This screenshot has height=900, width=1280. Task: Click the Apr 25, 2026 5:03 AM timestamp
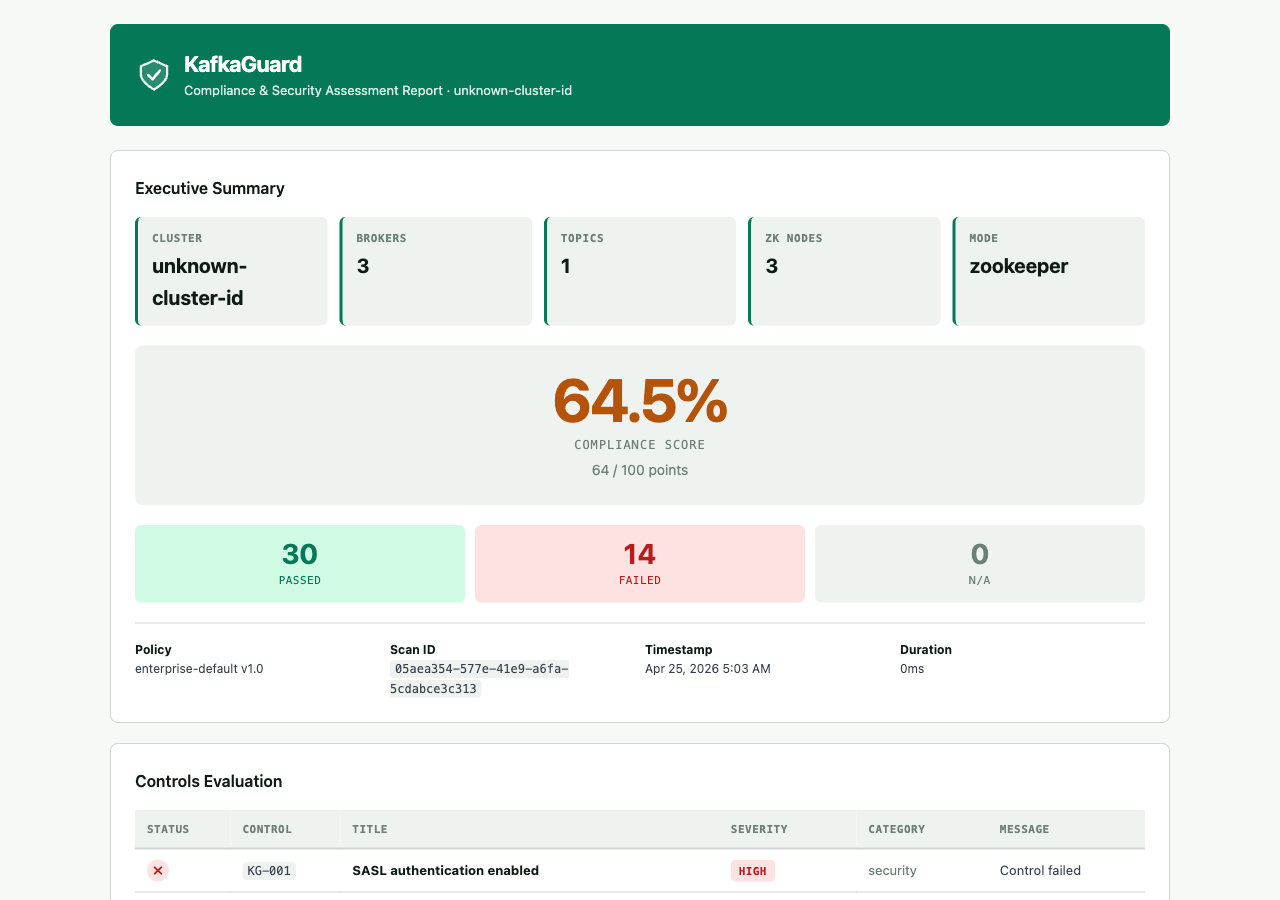point(708,669)
